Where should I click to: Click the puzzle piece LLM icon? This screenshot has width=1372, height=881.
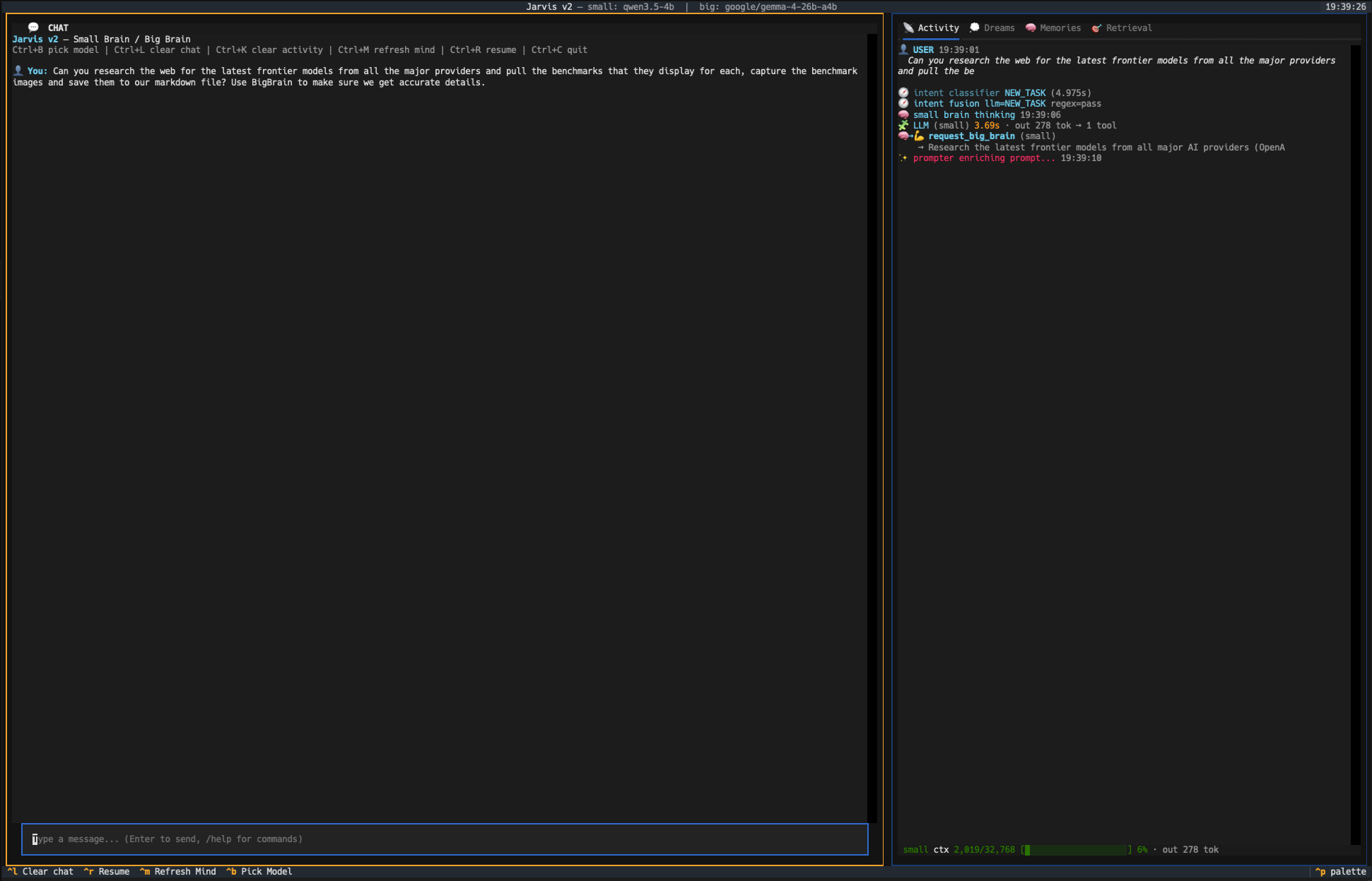click(903, 126)
